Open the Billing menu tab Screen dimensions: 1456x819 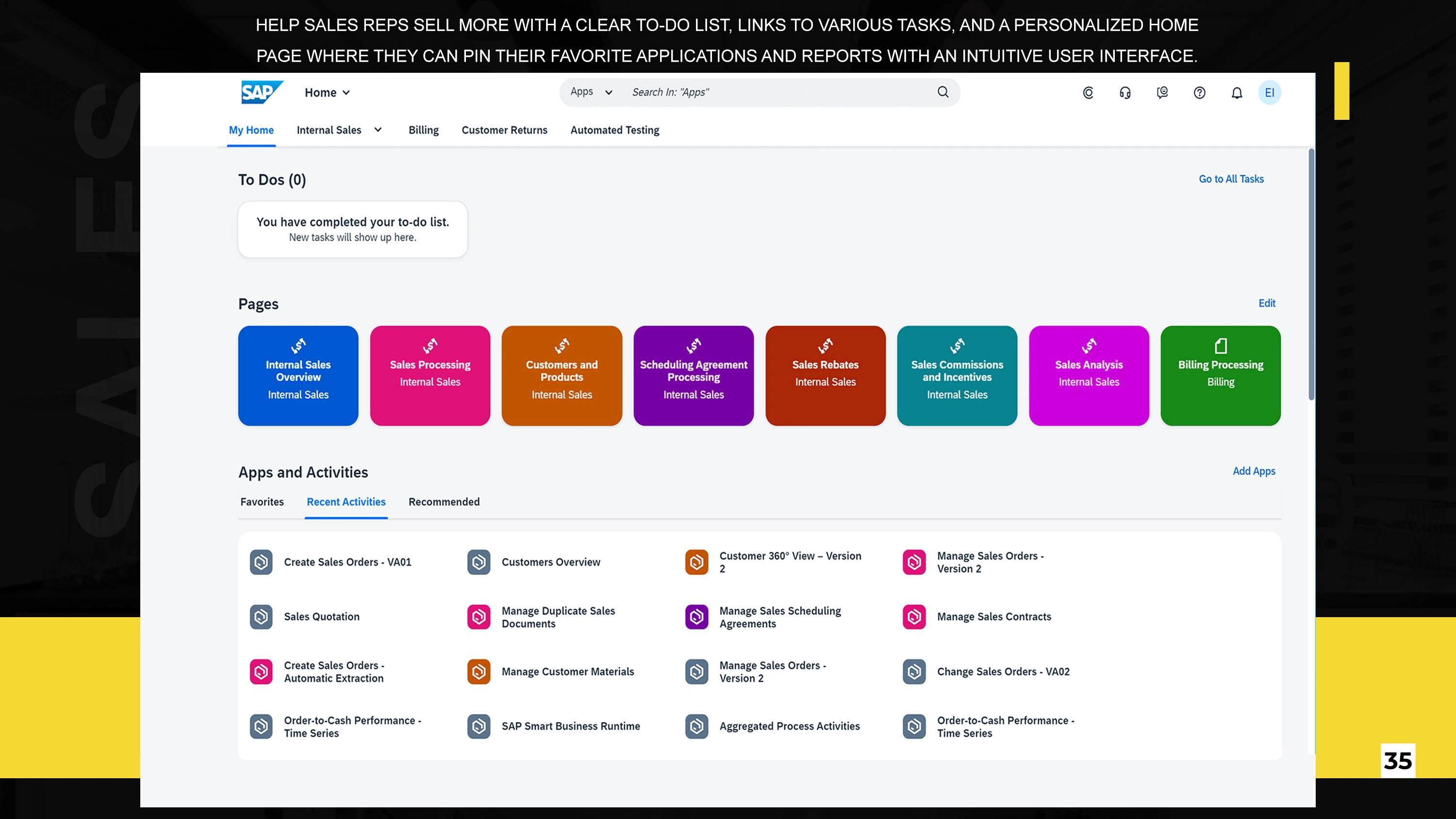(x=423, y=130)
